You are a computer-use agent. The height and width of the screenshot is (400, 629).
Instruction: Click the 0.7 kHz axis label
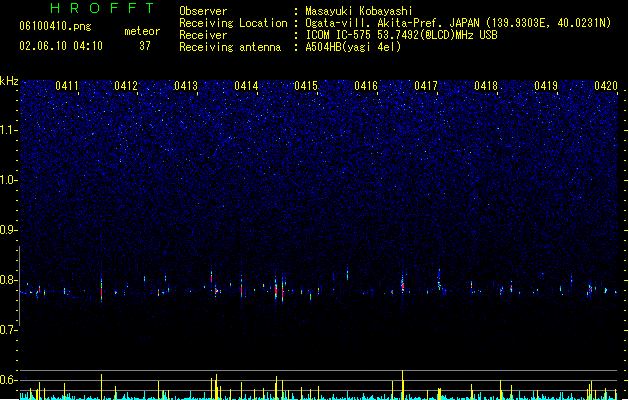click(8, 330)
